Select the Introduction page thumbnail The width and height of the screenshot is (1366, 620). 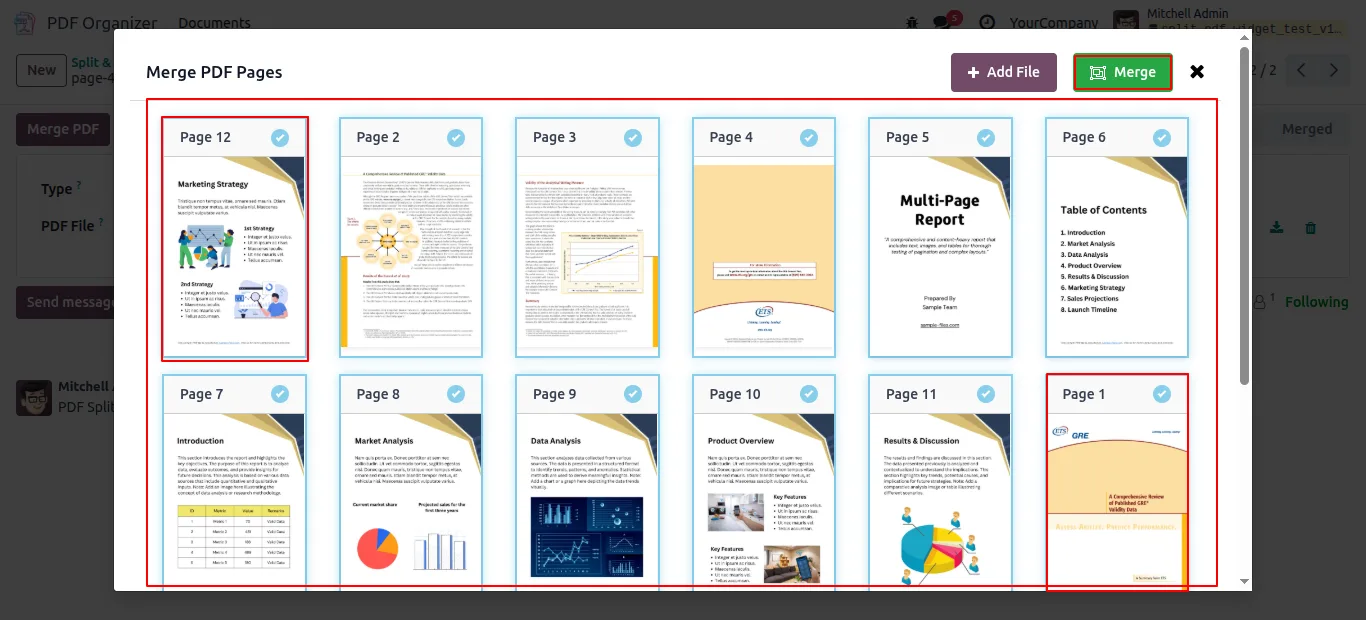pyautogui.click(x=235, y=500)
